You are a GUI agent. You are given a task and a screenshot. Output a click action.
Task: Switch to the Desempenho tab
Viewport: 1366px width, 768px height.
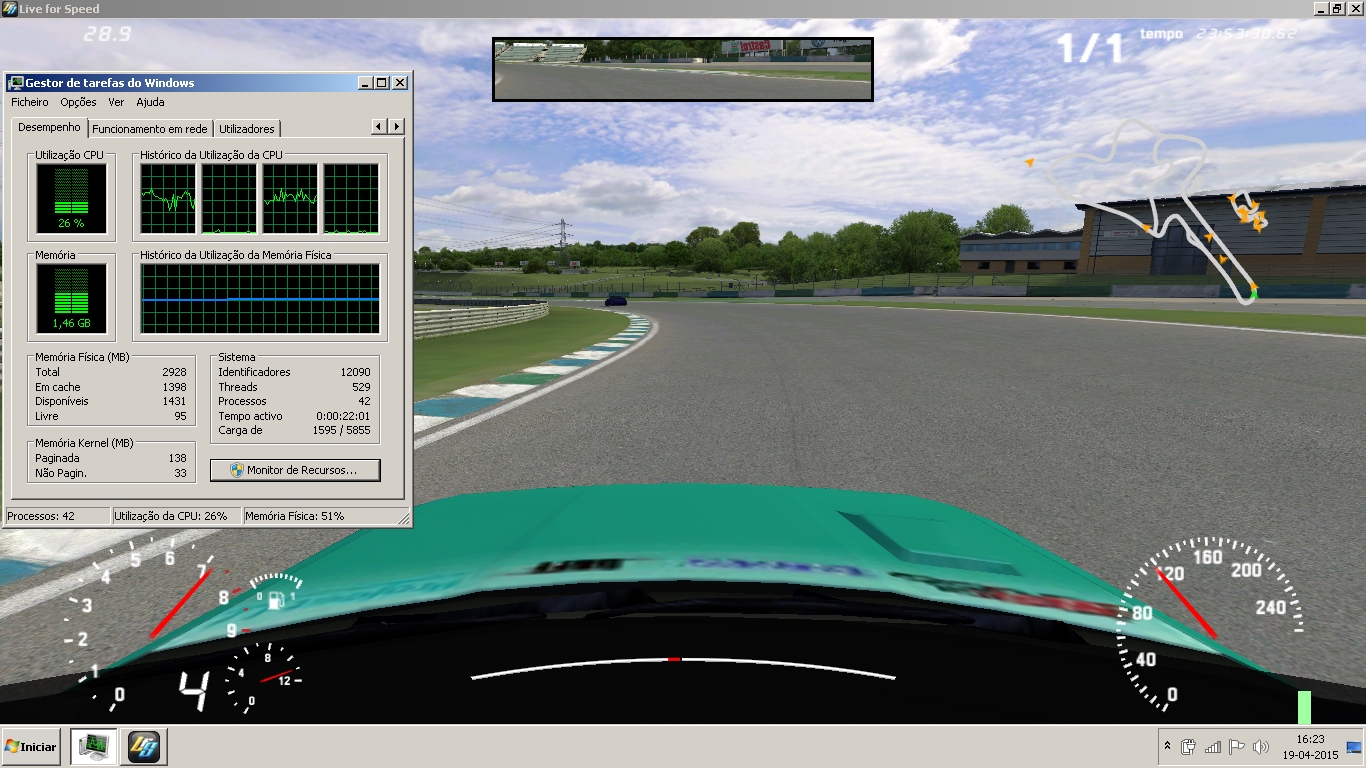click(49, 127)
